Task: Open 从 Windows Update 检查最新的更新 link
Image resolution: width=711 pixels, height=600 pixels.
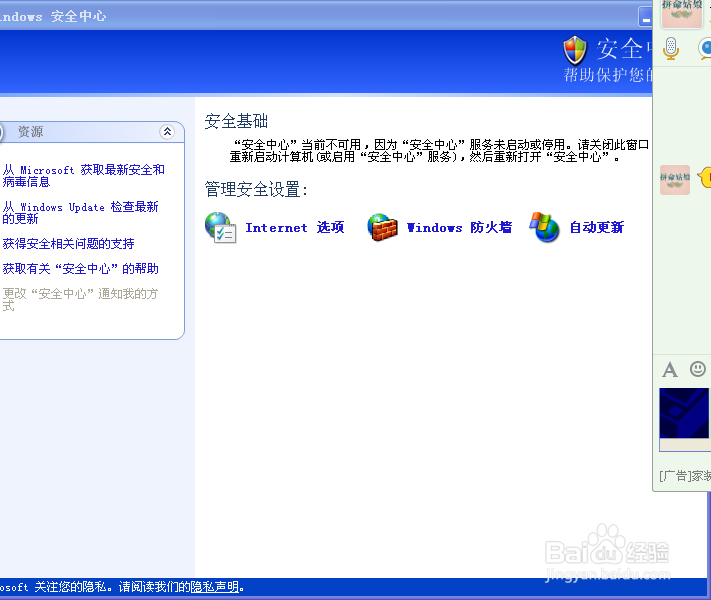Action: pos(80,213)
